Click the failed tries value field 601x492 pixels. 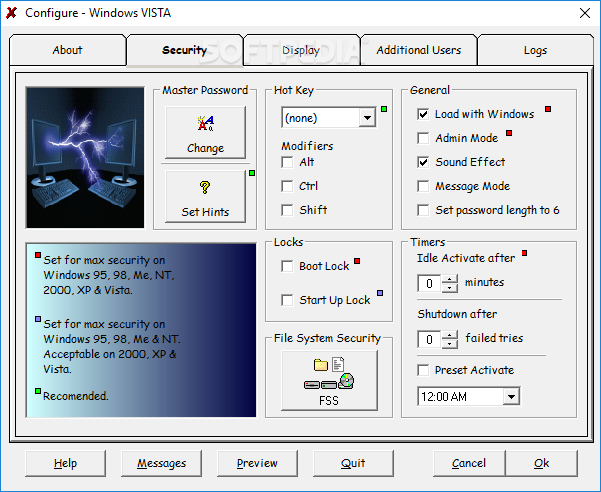coord(429,339)
